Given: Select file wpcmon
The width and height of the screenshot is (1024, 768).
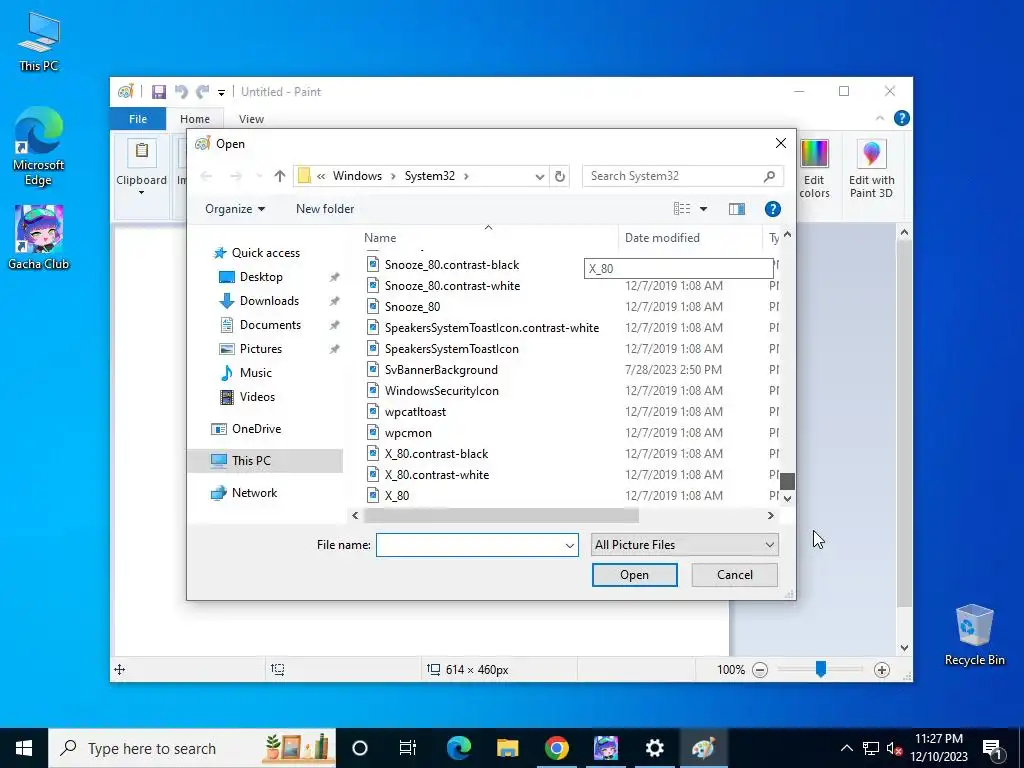Looking at the screenshot, I should [x=408, y=433].
